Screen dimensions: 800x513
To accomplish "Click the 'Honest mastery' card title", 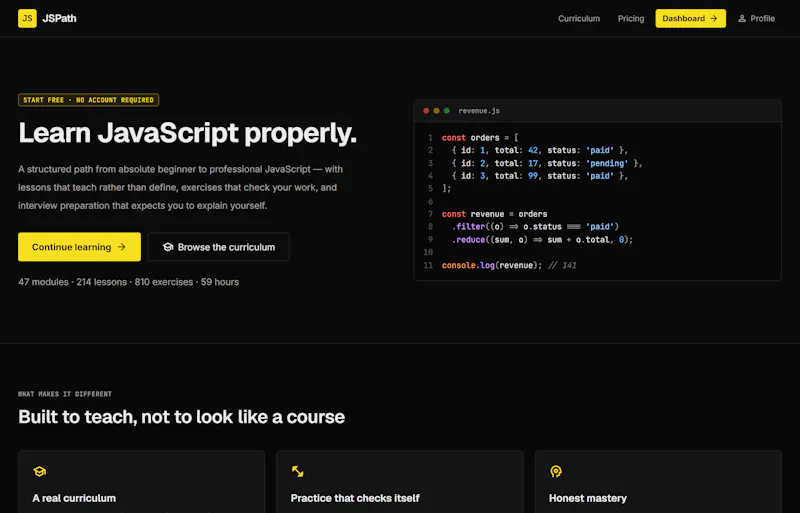I will click(x=588, y=498).
